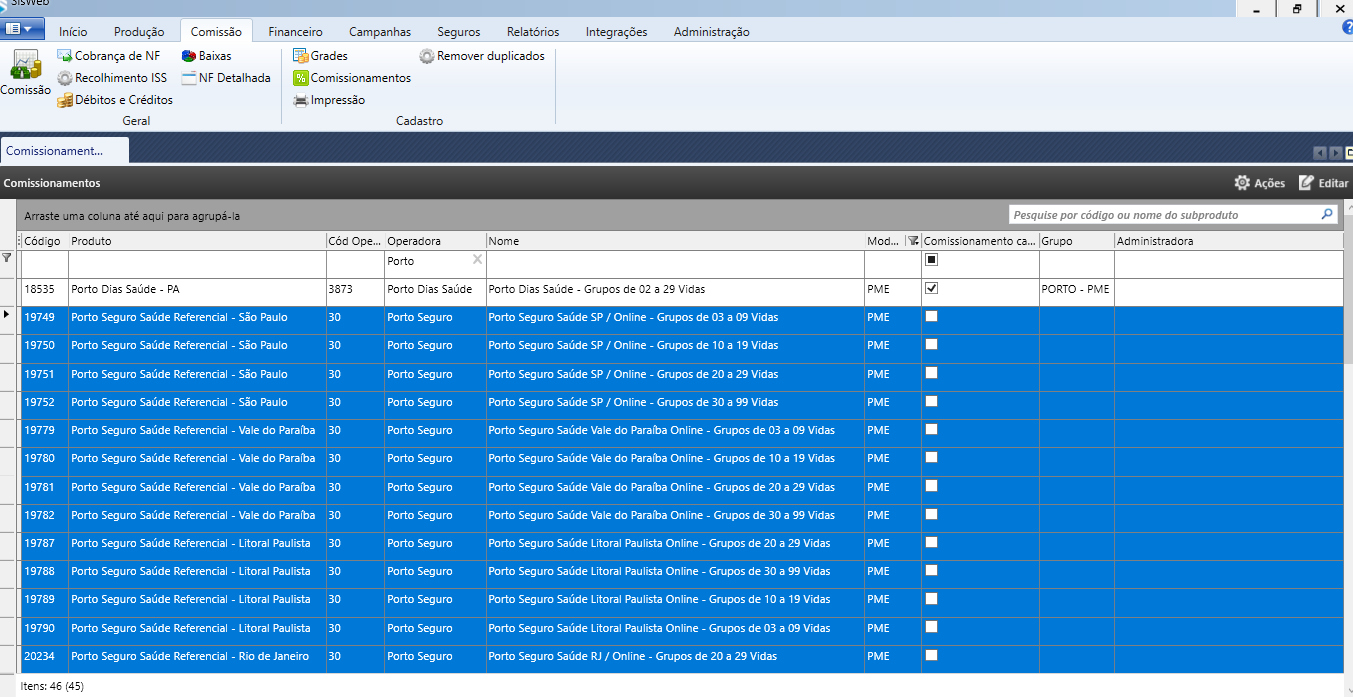1353x697 pixels.
Task: Open NF Detalhada
Action: pos(226,78)
